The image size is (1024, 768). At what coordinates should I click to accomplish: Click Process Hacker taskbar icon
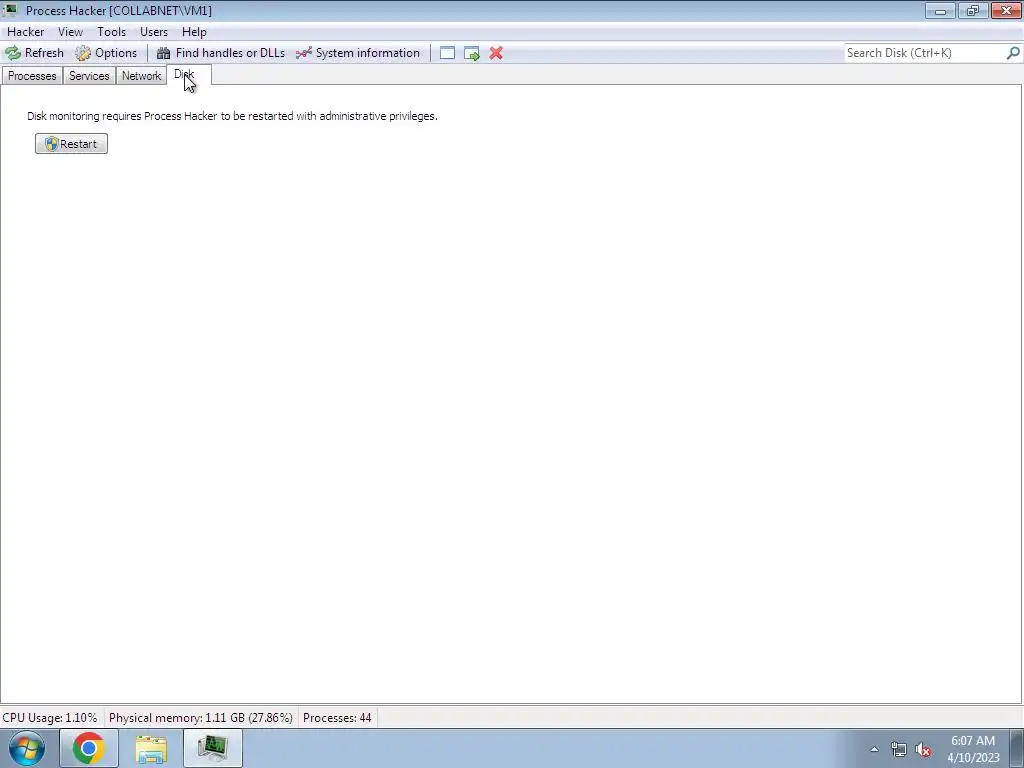click(x=213, y=748)
